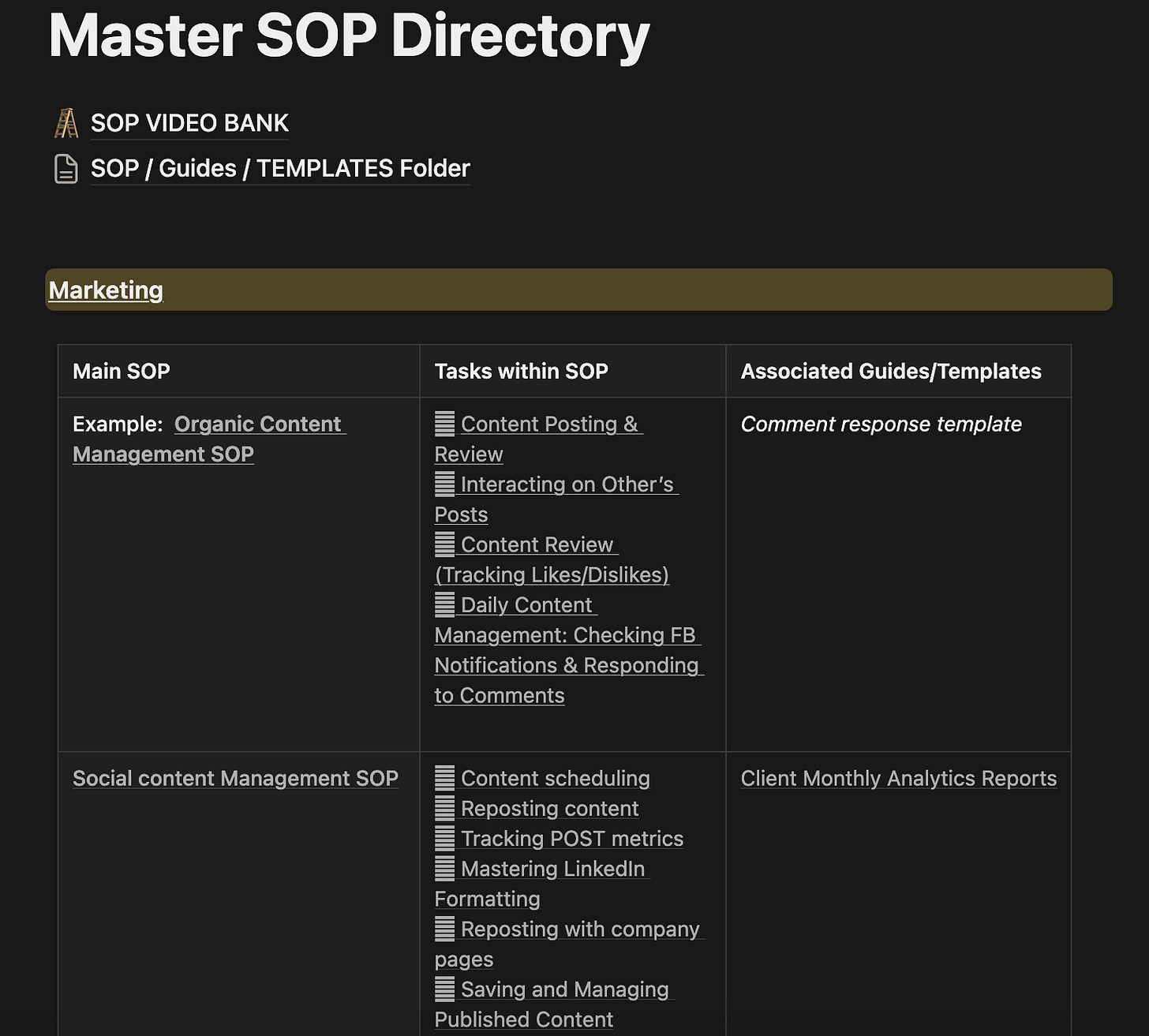Open SOP / Guides / TEMPLATES Folder
Viewport: 1149px width, 1036px height.
[280, 169]
